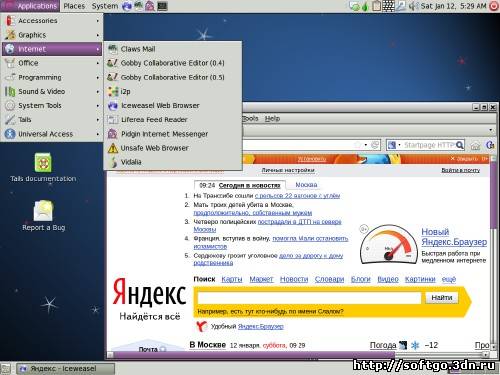Click the date and time clock in panel

point(453,6)
